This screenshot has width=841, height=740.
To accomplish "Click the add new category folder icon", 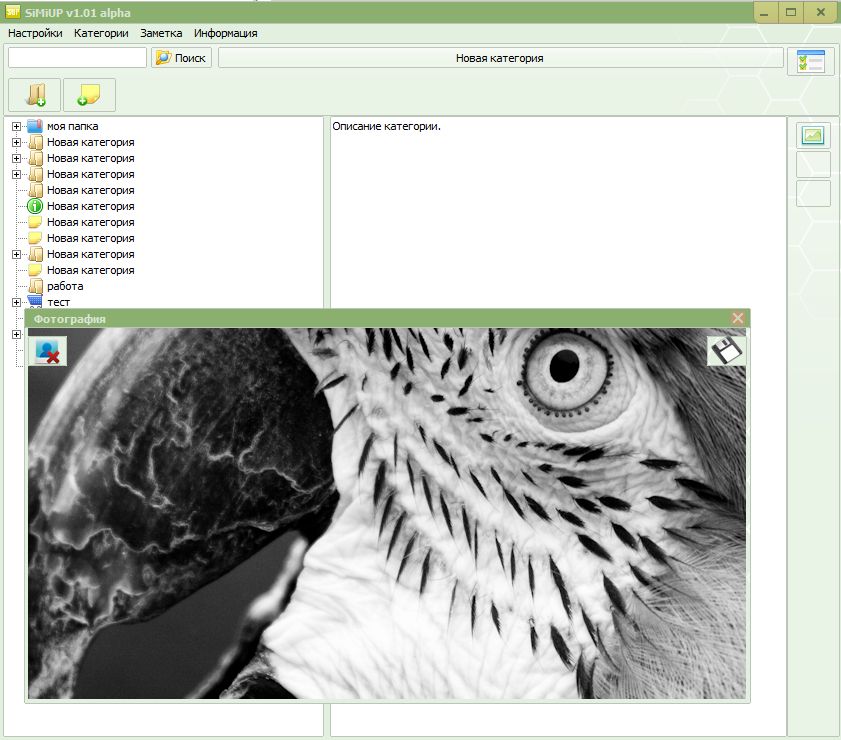I will (x=34, y=95).
